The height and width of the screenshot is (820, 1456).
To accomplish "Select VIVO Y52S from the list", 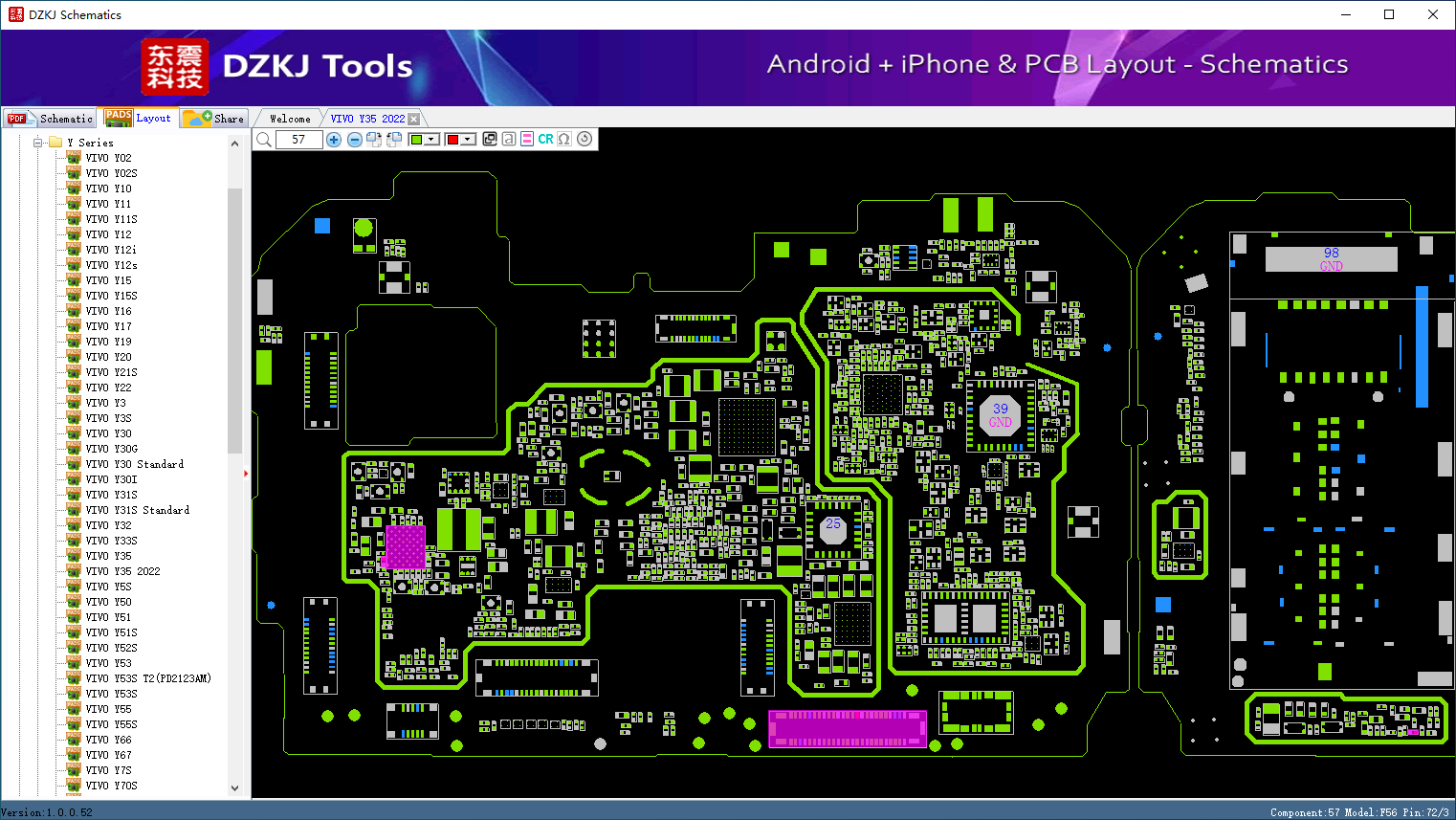I will pos(111,648).
